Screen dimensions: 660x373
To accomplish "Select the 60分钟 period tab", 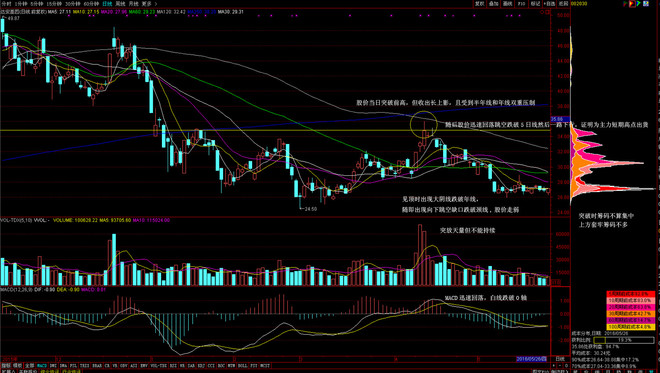I will 91,3.
